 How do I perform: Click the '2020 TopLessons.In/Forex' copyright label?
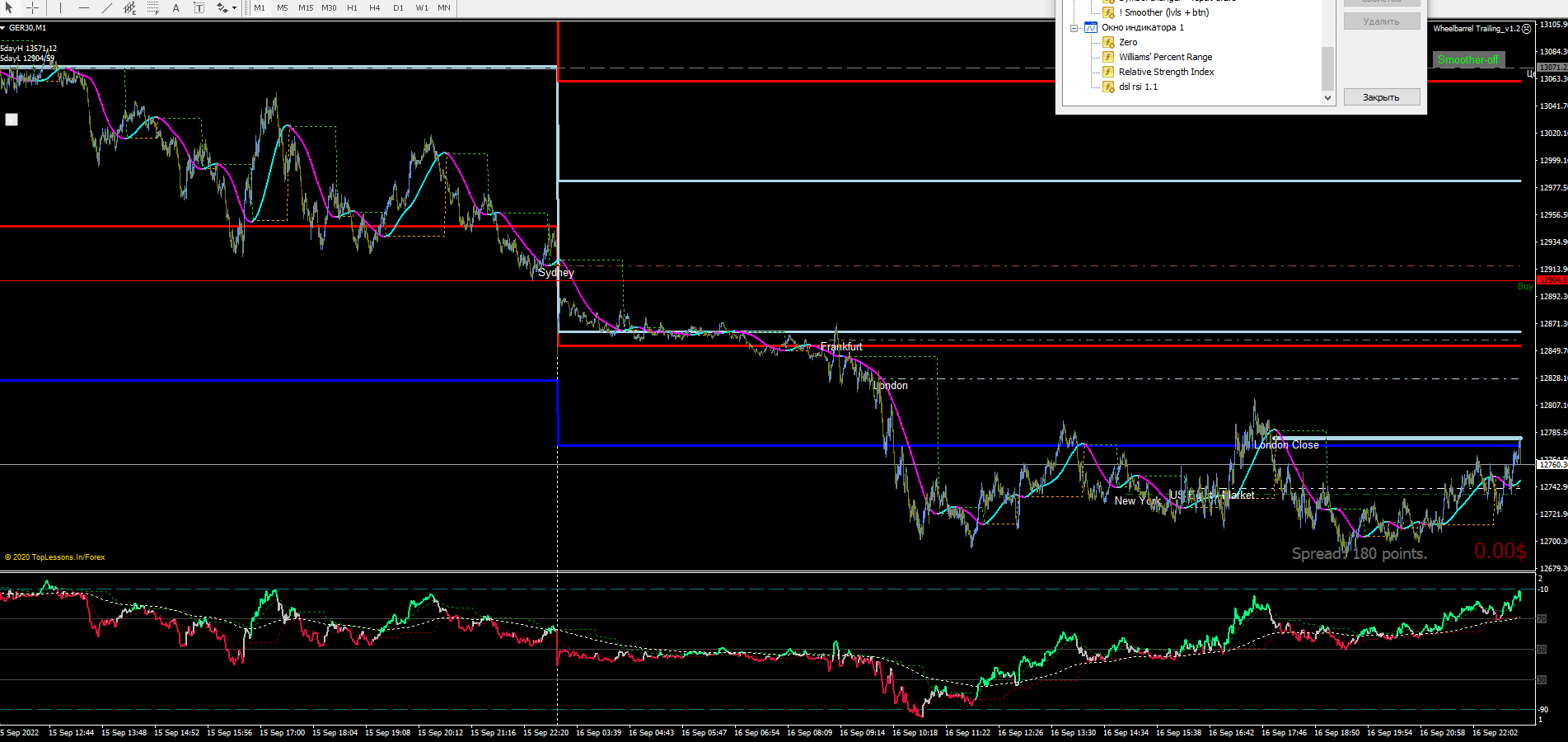(x=55, y=557)
